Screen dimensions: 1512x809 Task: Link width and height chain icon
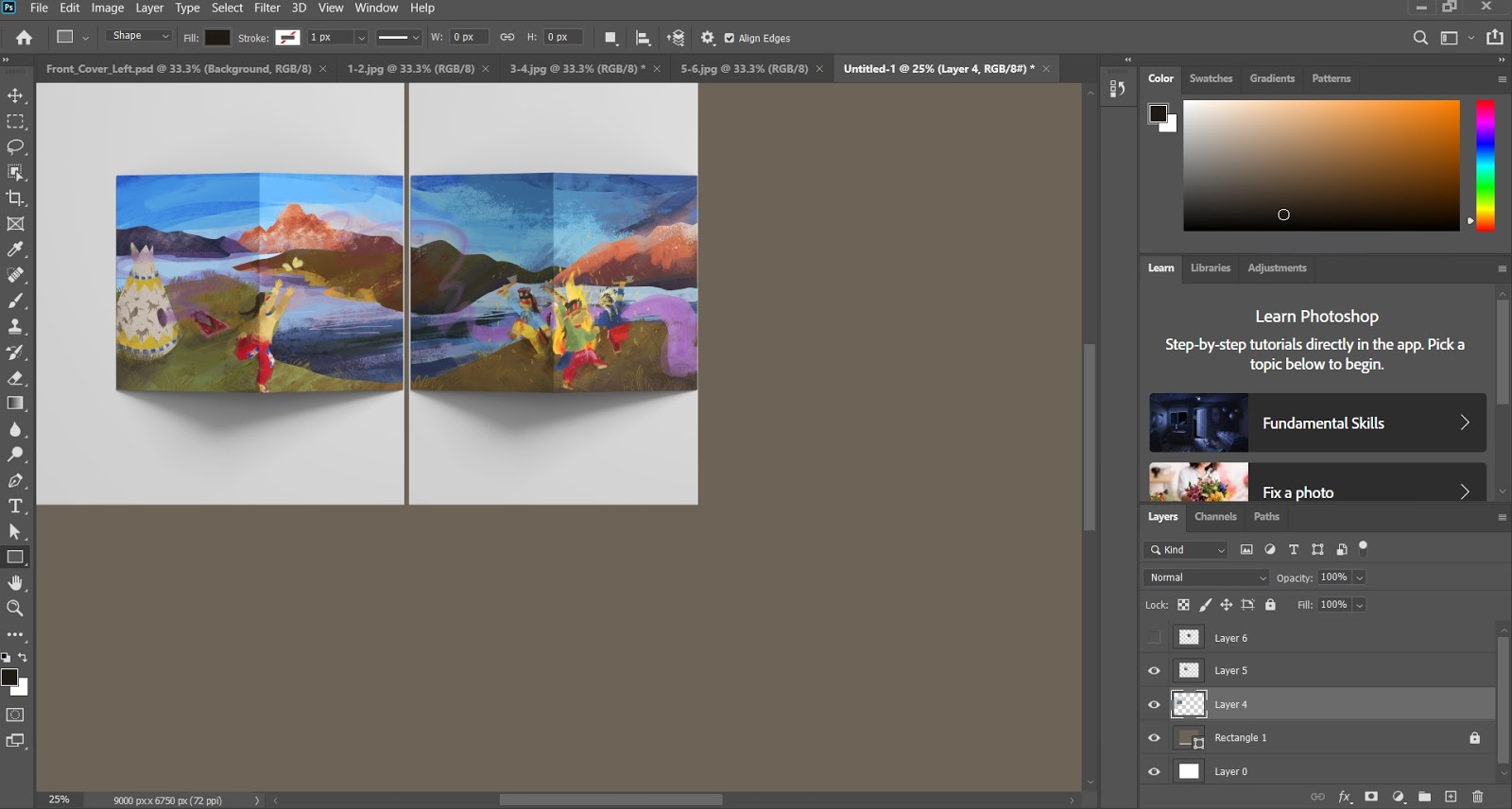(507, 38)
